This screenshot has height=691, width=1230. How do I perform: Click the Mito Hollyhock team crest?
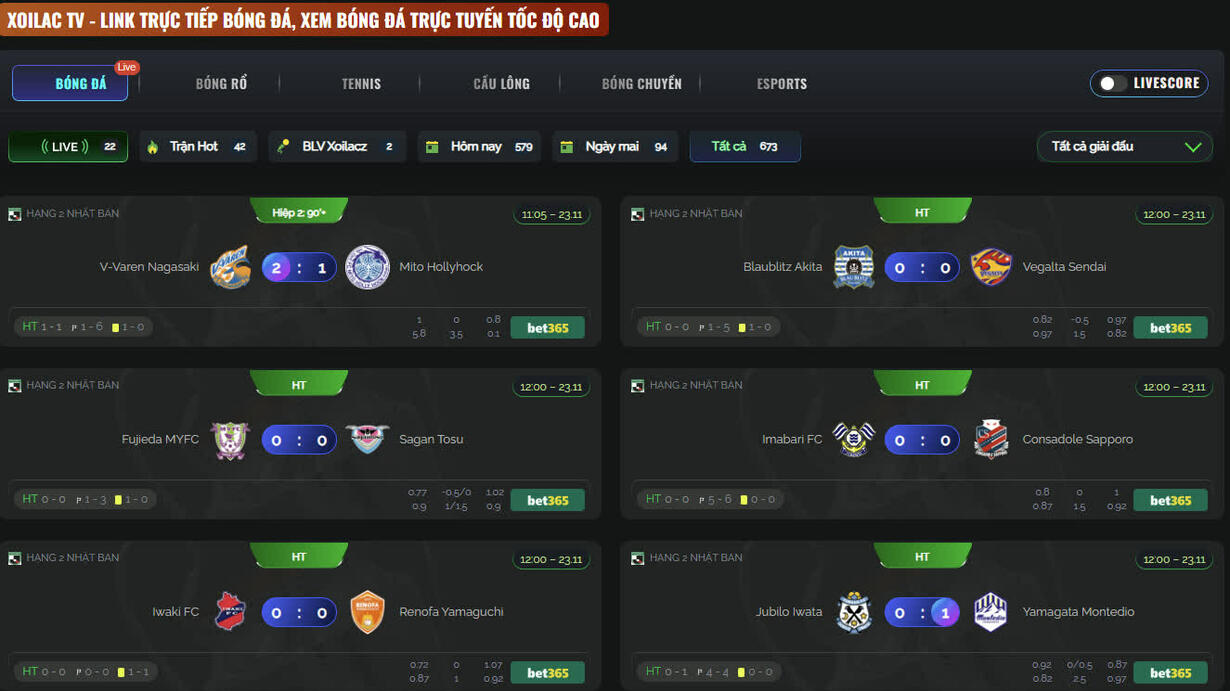(x=367, y=267)
